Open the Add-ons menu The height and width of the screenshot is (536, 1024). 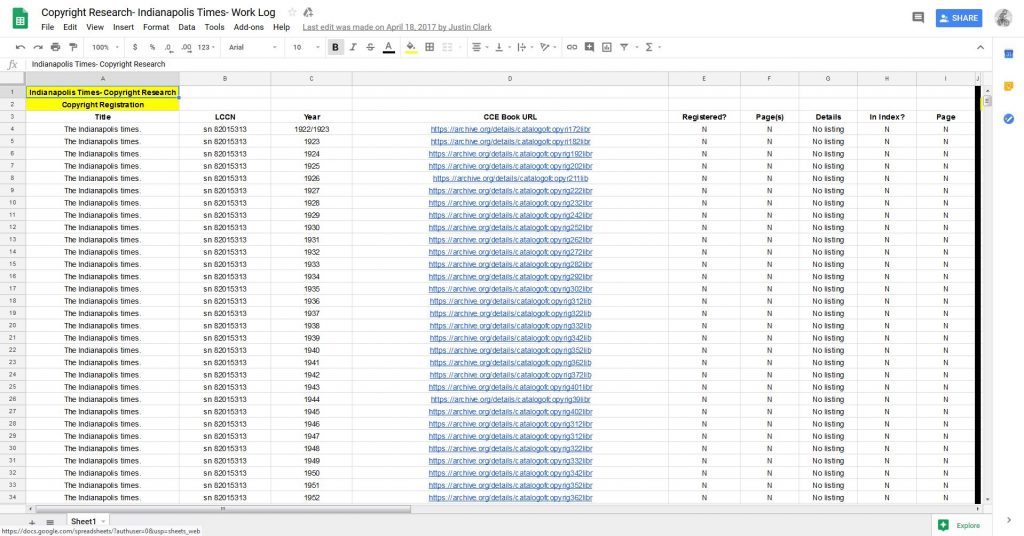pyautogui.click(x=249, y=27)
